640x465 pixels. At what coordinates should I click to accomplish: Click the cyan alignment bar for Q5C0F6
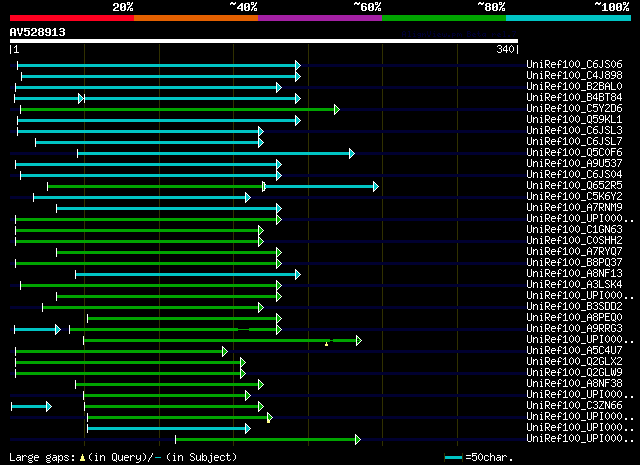[214, 154]
